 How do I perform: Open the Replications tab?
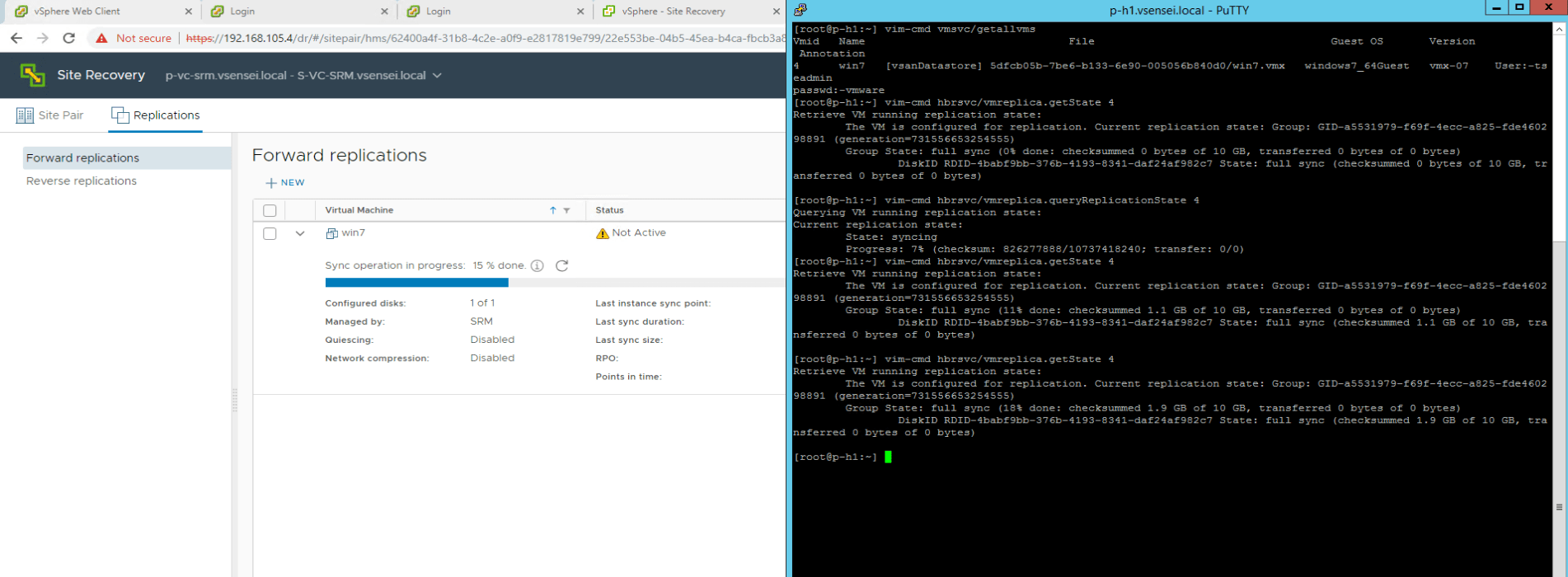tap(156, 115)
